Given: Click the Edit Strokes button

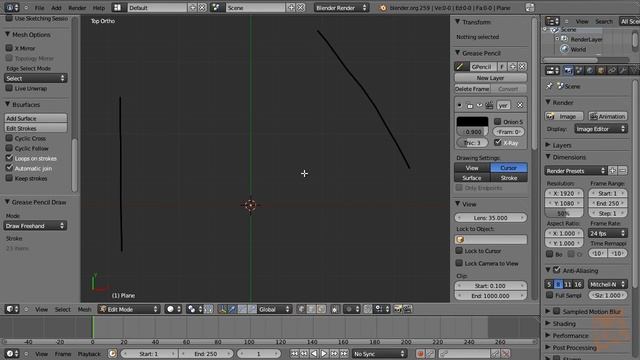Looking at the screenshot, I should (36, 128).
